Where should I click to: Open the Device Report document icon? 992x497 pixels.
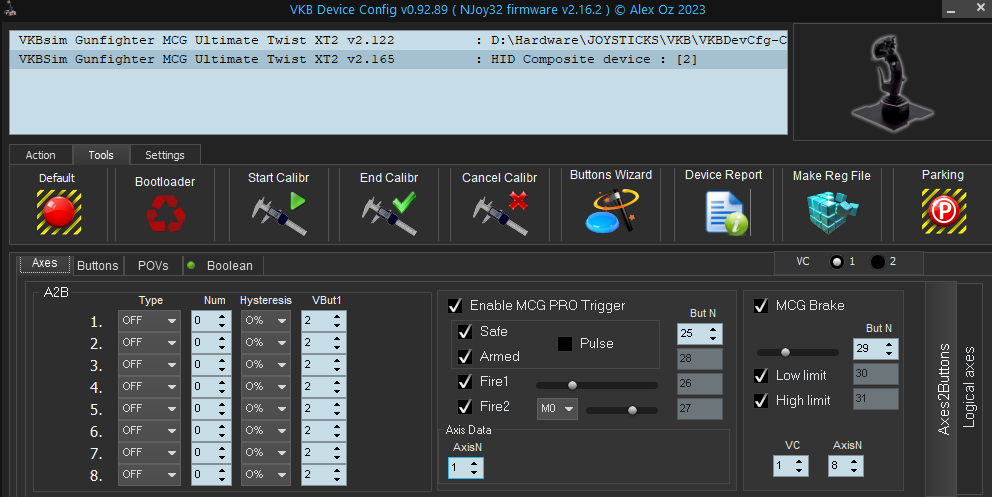click(726, 213)
